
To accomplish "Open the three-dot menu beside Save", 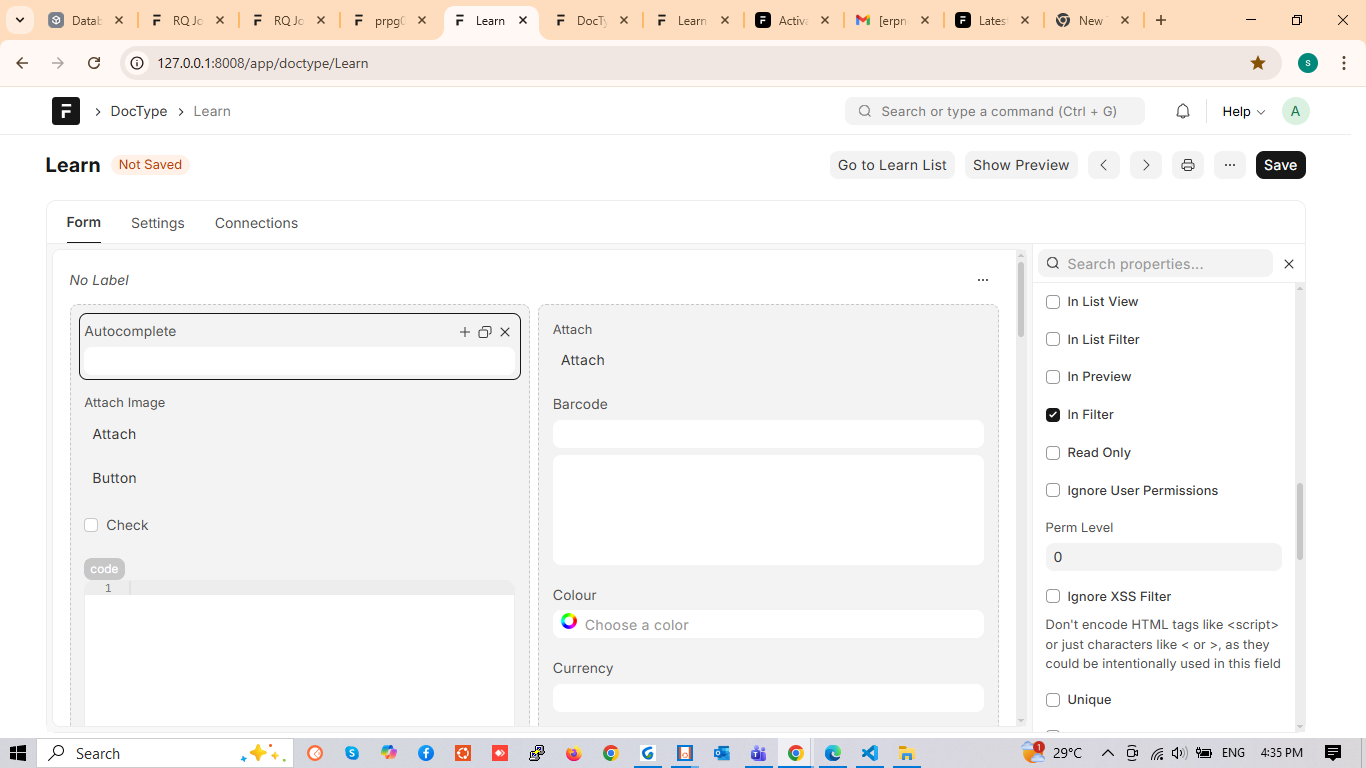I will 1229,165.
